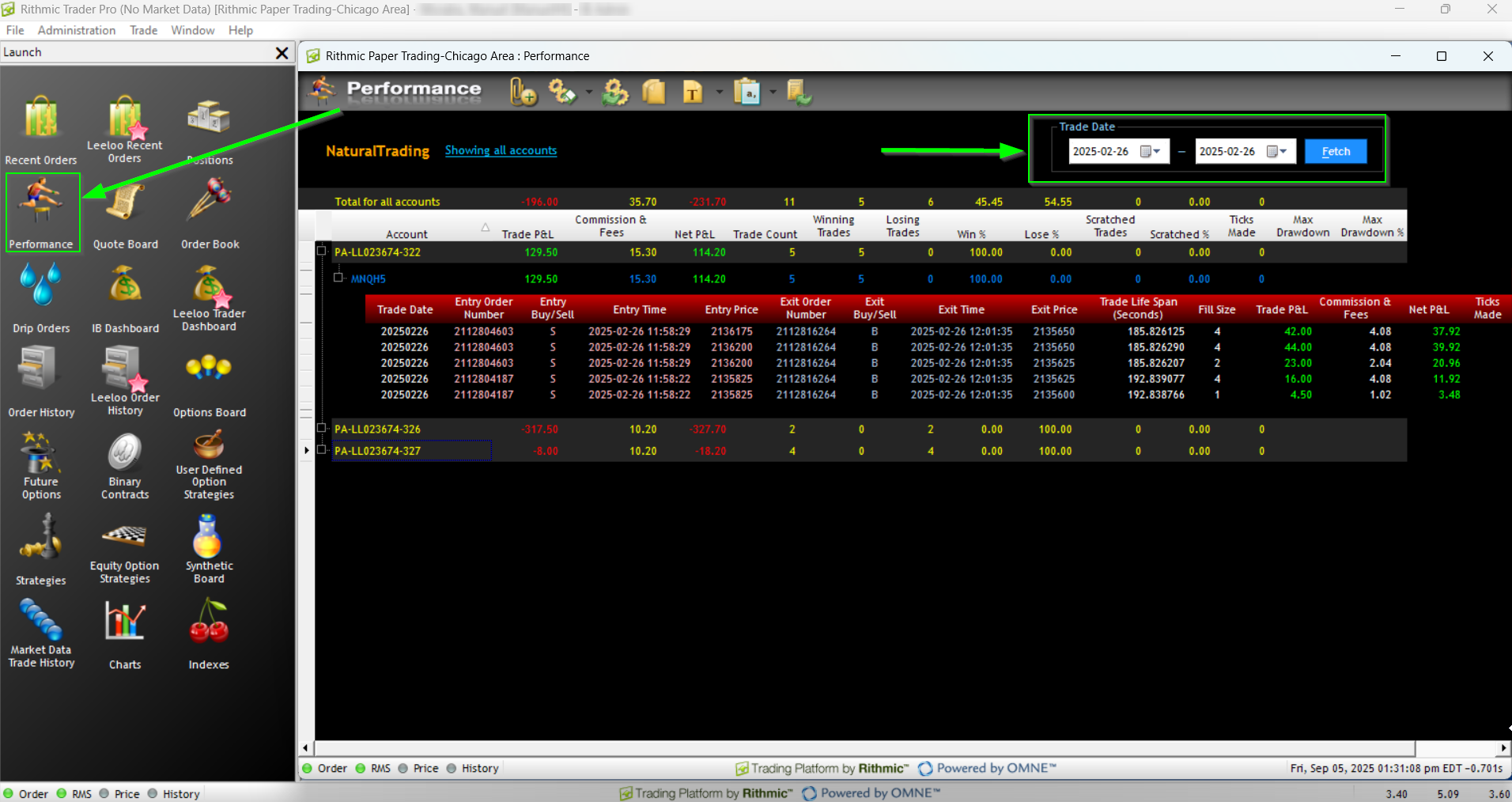Viewport: 1512px width, 802px height.
Task: Open User Defined Option Strategies icon
Action: [x=209, y=465]
